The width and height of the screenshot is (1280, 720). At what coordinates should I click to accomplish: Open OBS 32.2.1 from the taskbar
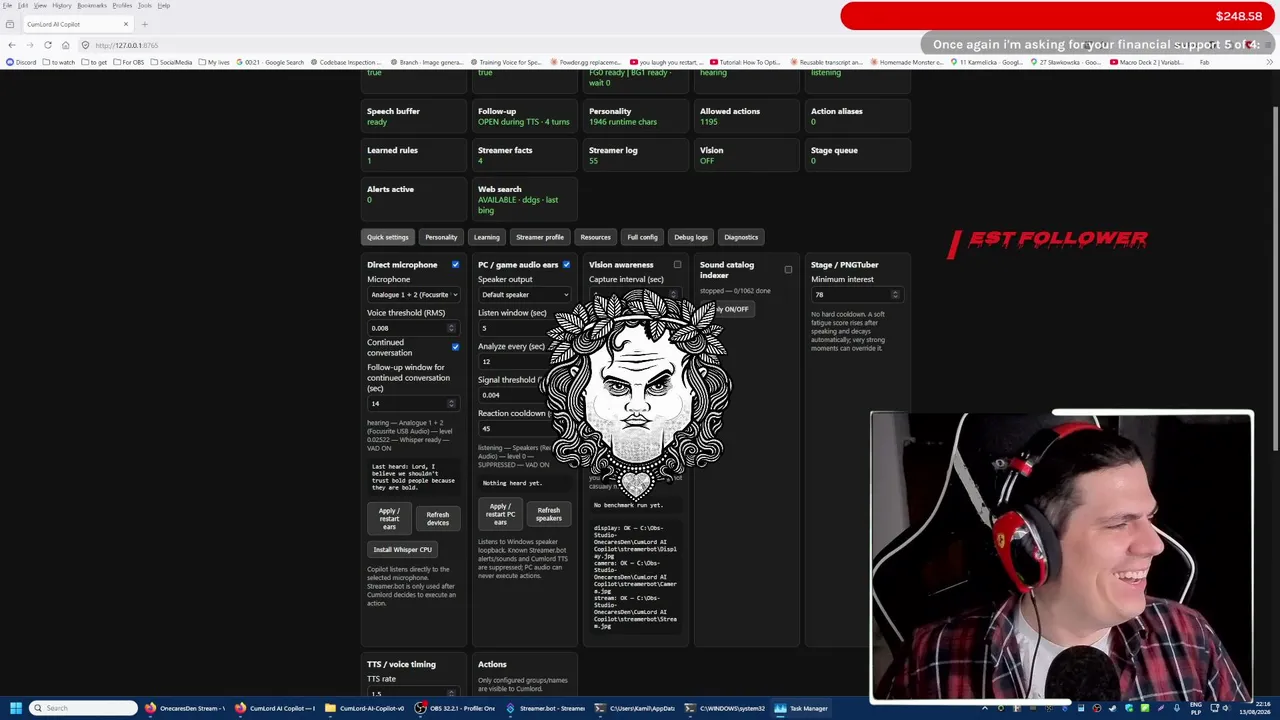tap(456, 708)
